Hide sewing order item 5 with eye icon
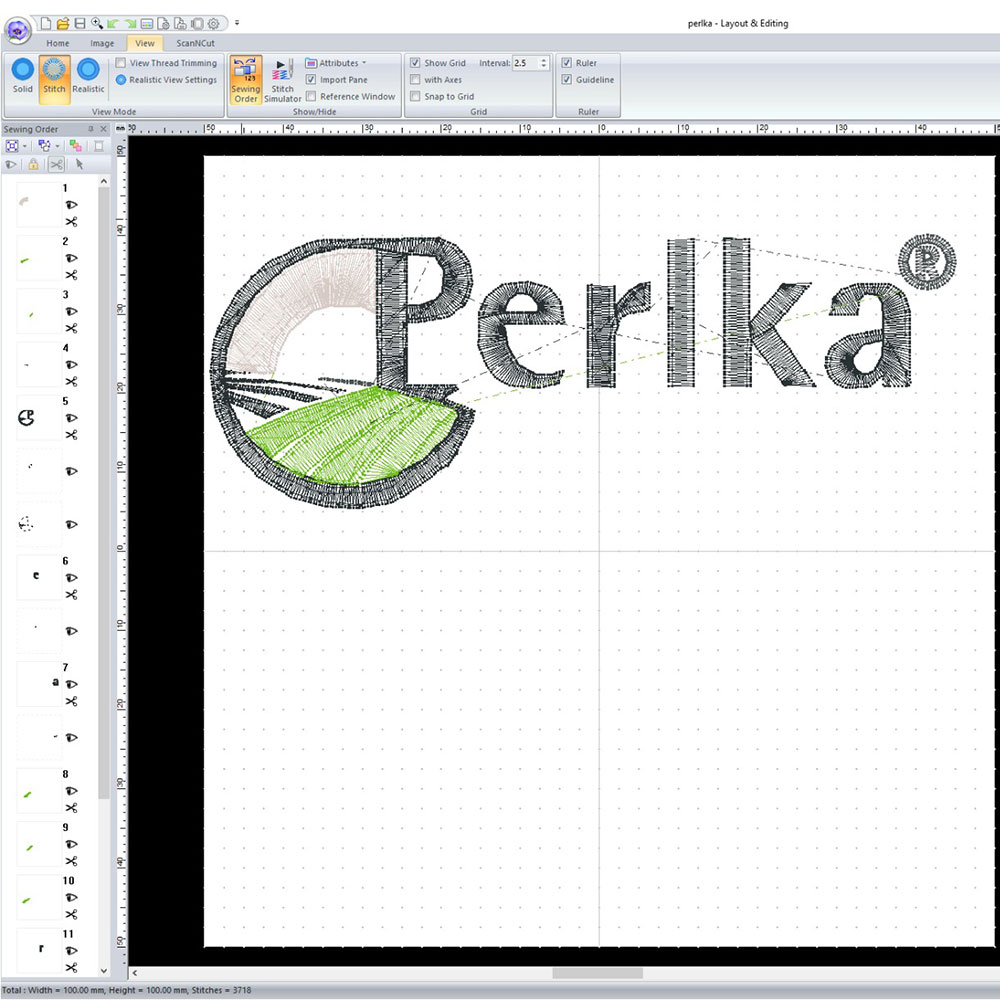This screenshot has height=1000, width=1000. (71, 418)
